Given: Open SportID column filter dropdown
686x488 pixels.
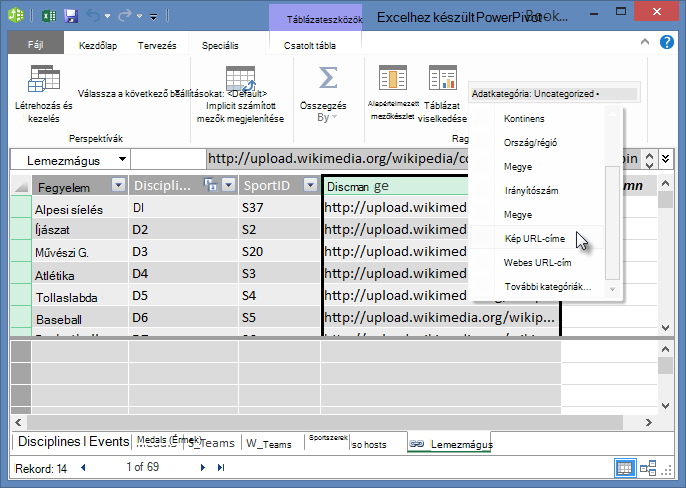Looking at the screenshot, I should (x=310, y=185).
